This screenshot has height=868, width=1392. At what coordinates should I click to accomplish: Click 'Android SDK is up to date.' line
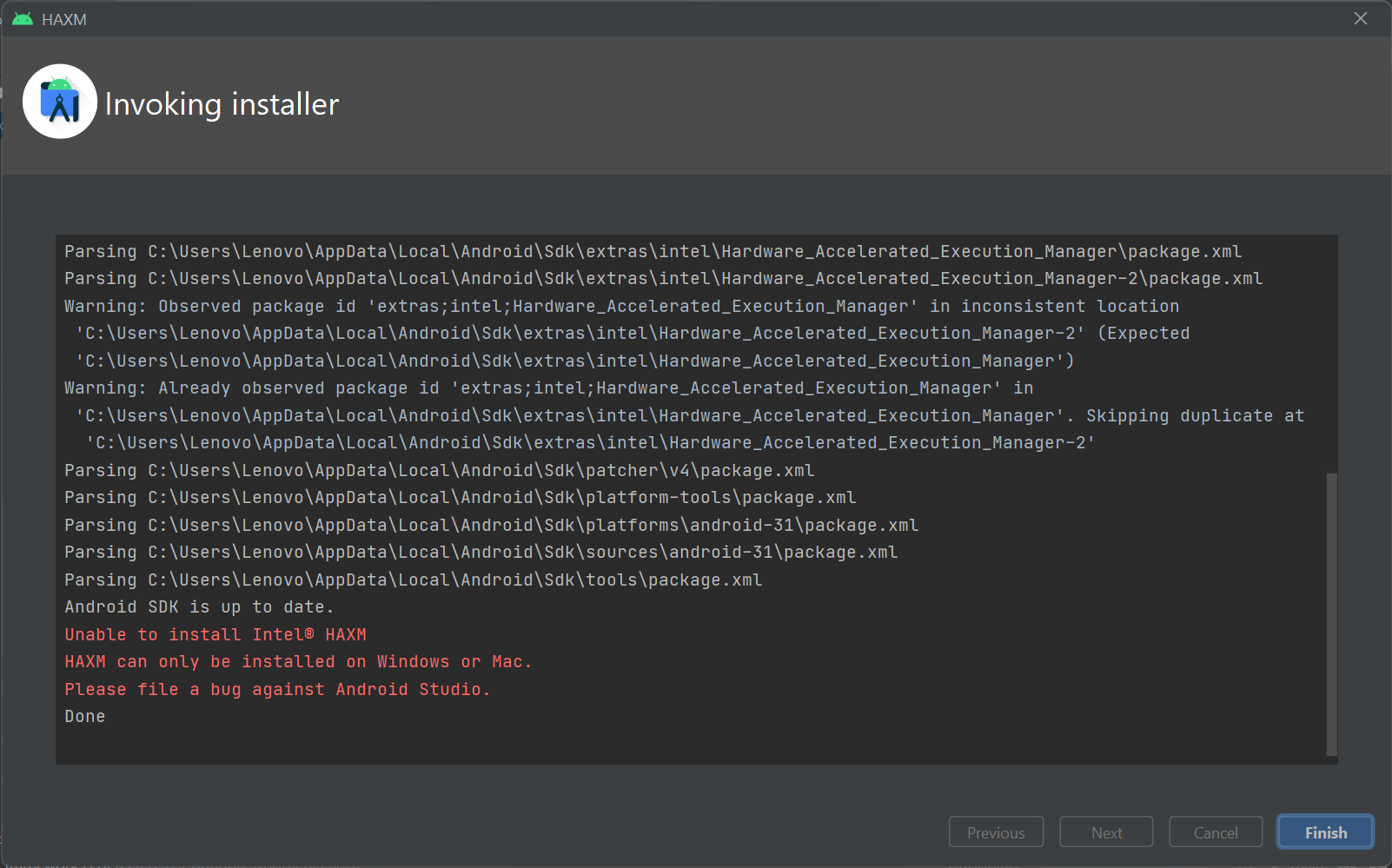(199, 607)
